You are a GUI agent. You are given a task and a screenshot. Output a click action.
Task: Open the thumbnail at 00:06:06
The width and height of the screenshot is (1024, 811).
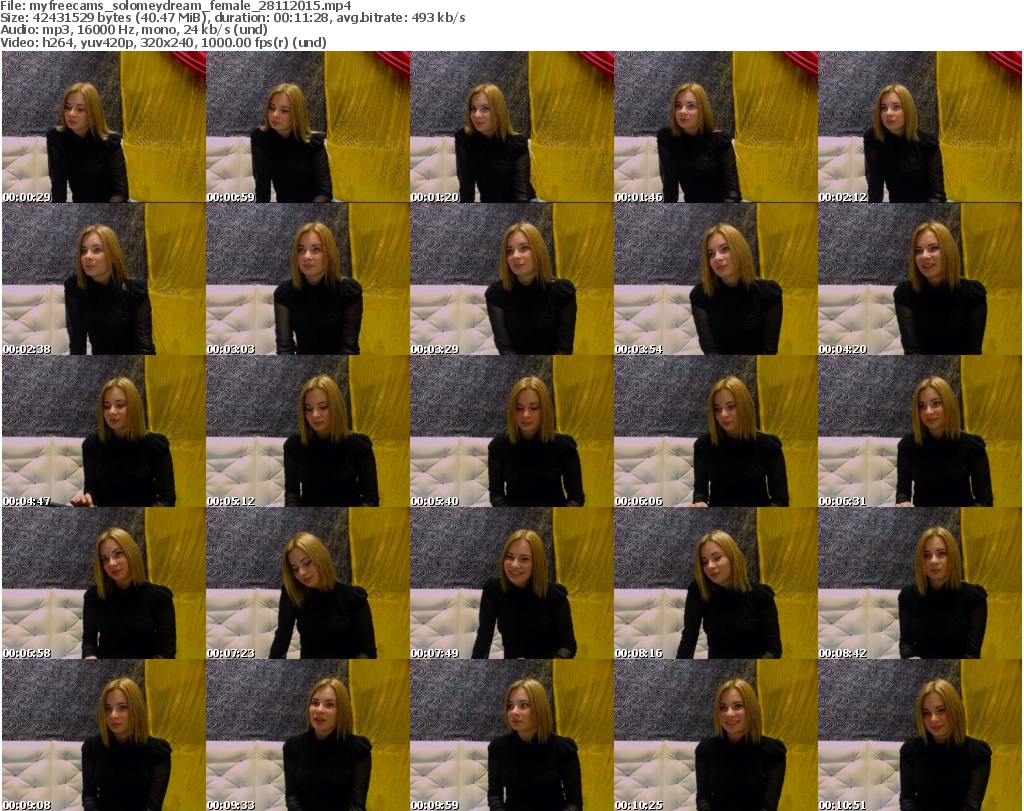(716, 431)
